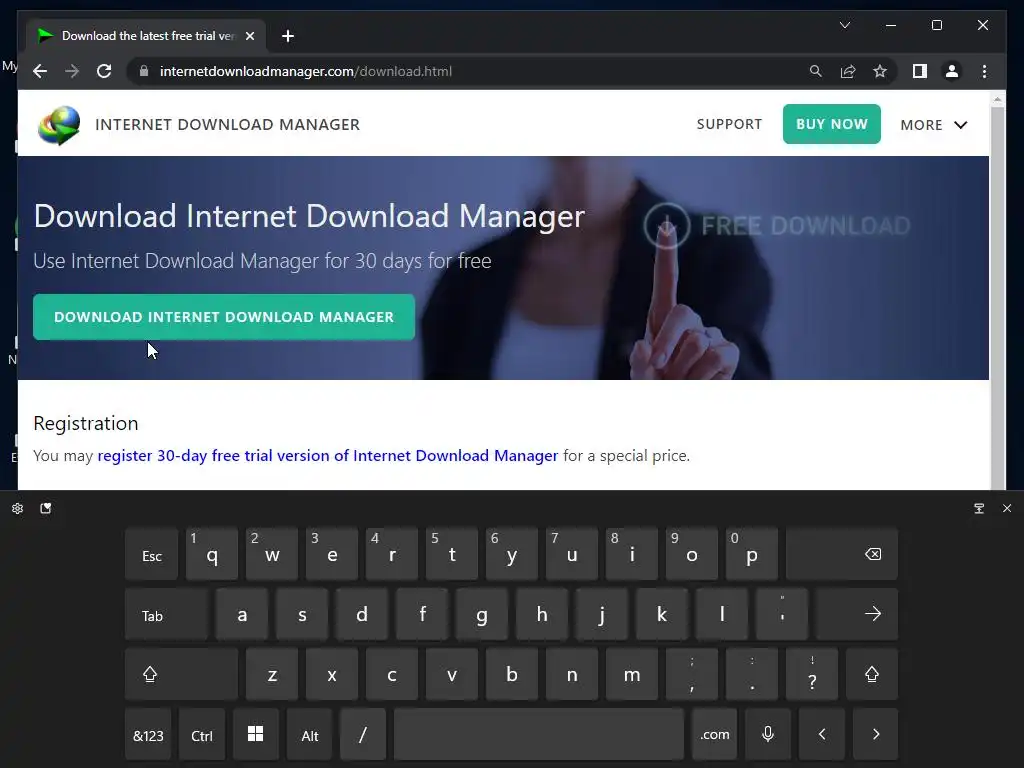Toggle the left Shift key

182,675
